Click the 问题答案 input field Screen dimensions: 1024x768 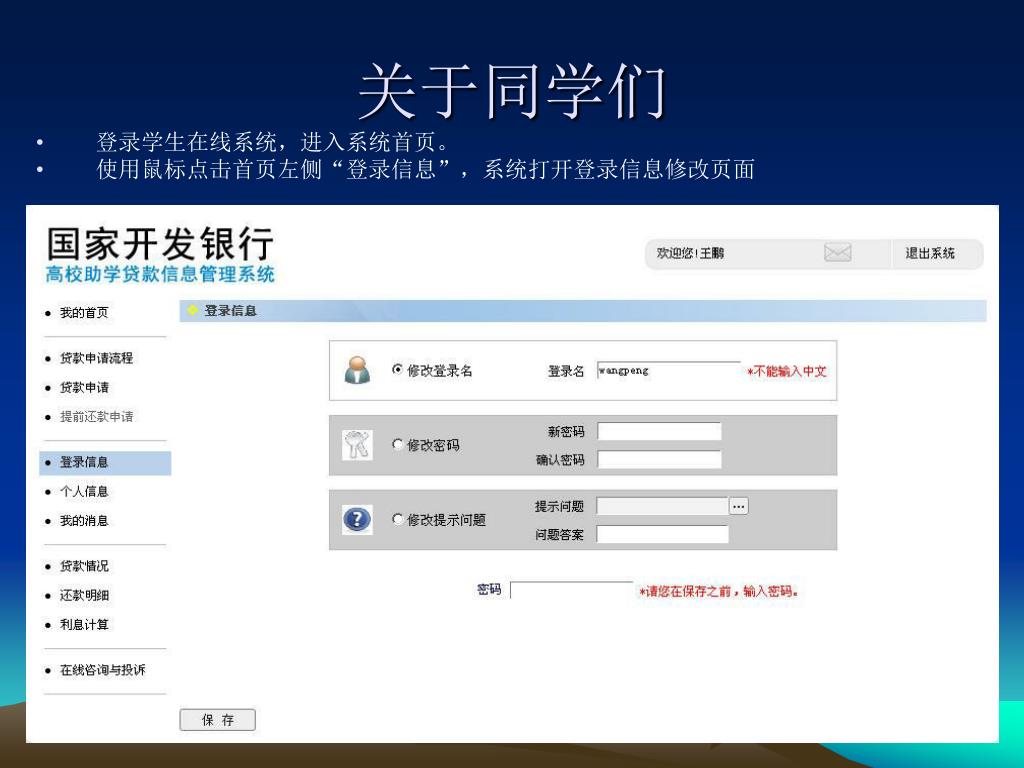pyautogui.click(x=662, y=534)
